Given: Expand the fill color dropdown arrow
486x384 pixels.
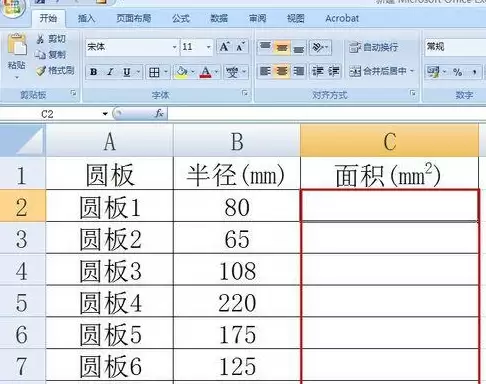Looking at the screenshot, I should pyautogui.click(x=193, y=72).
